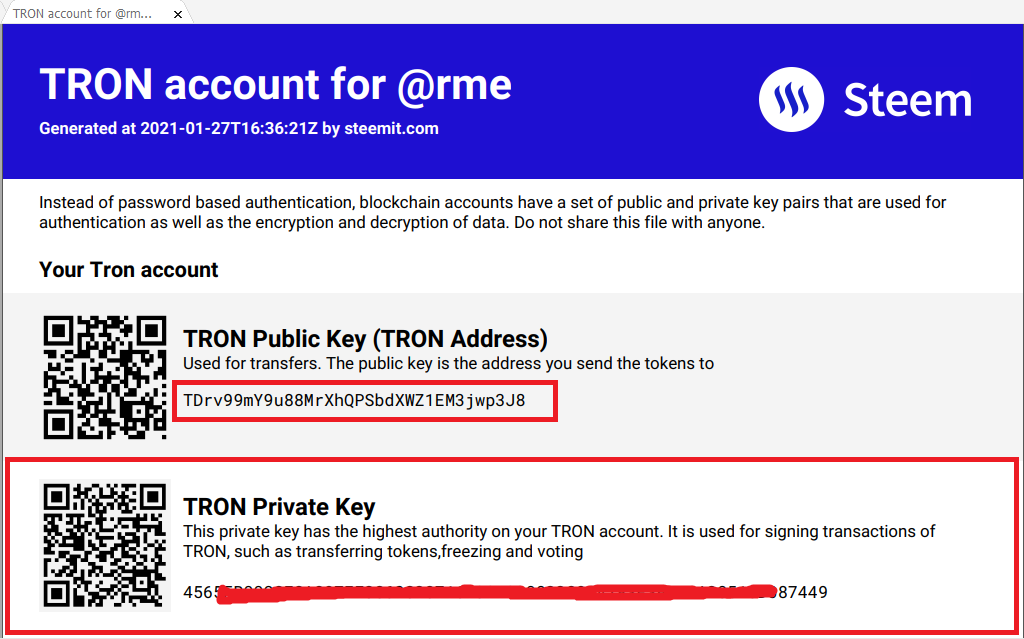Click the TRON private key QR code
The image size is (1024, 639).
(x=104, y=545)
